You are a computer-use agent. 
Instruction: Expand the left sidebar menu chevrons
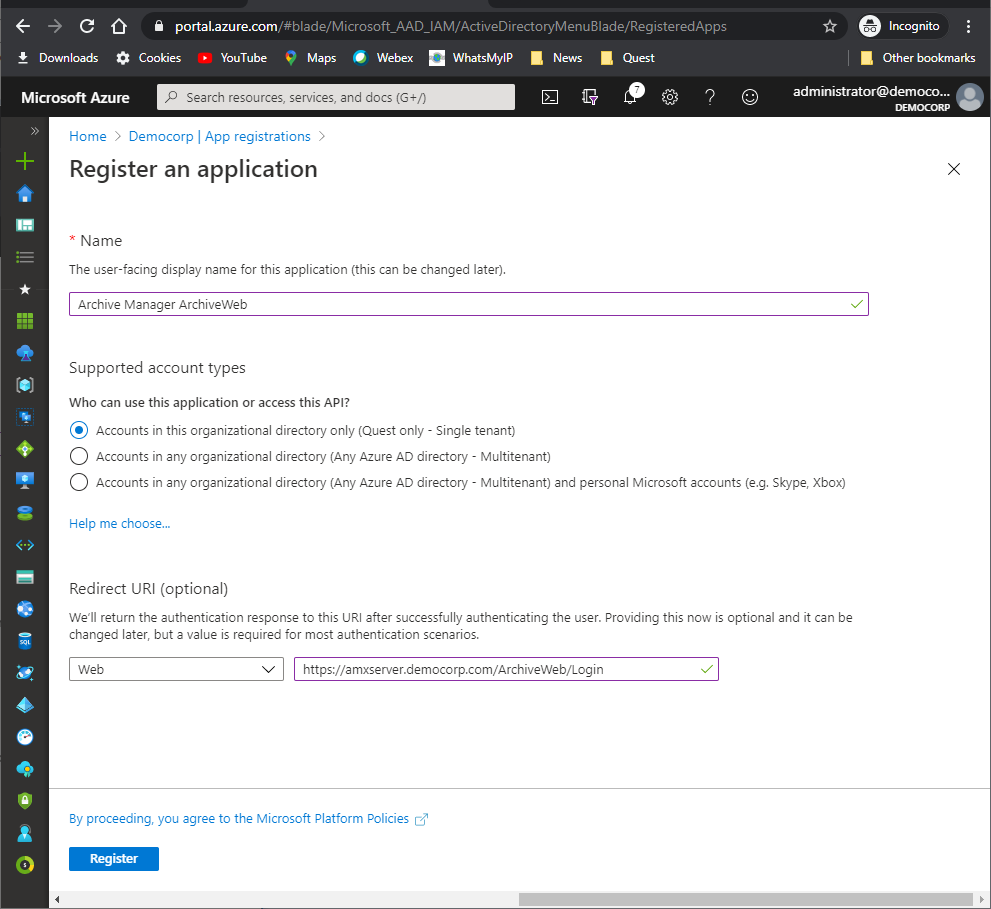[x=34, y=131]
